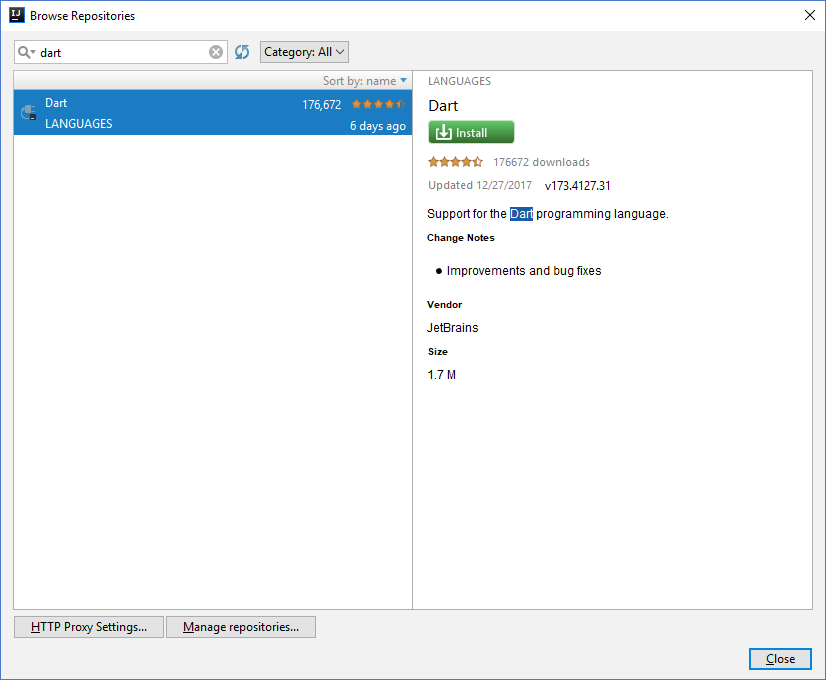Click the Change Notes heading
Viewport: 826px width, 680px height.
click(460, 238)
